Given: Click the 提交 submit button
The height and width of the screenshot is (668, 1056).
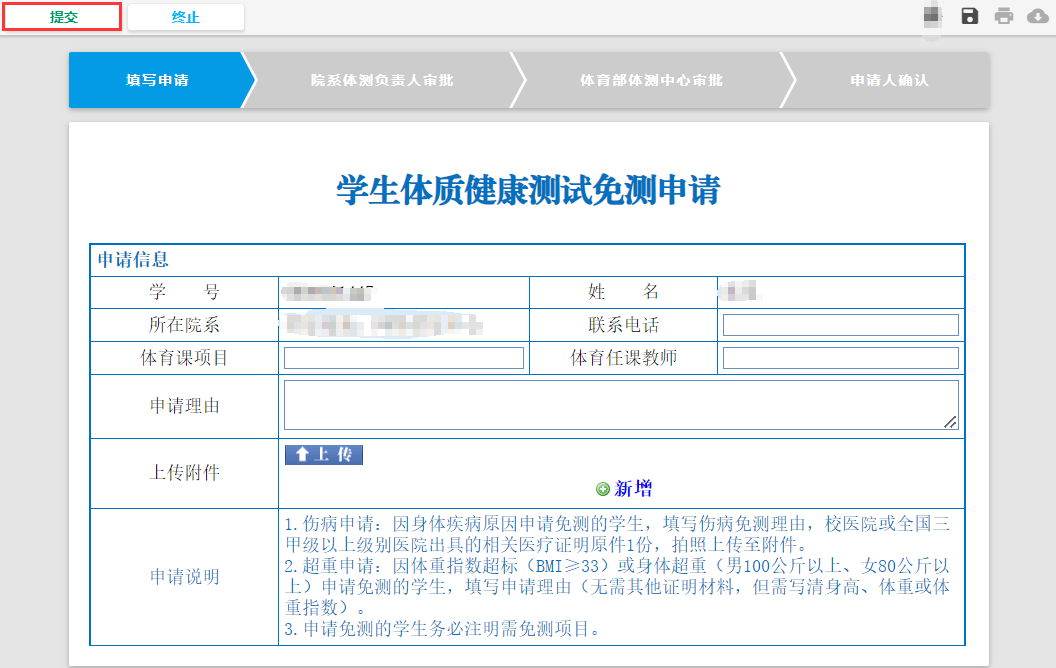Looking at the screenshot, I should 62,17.
